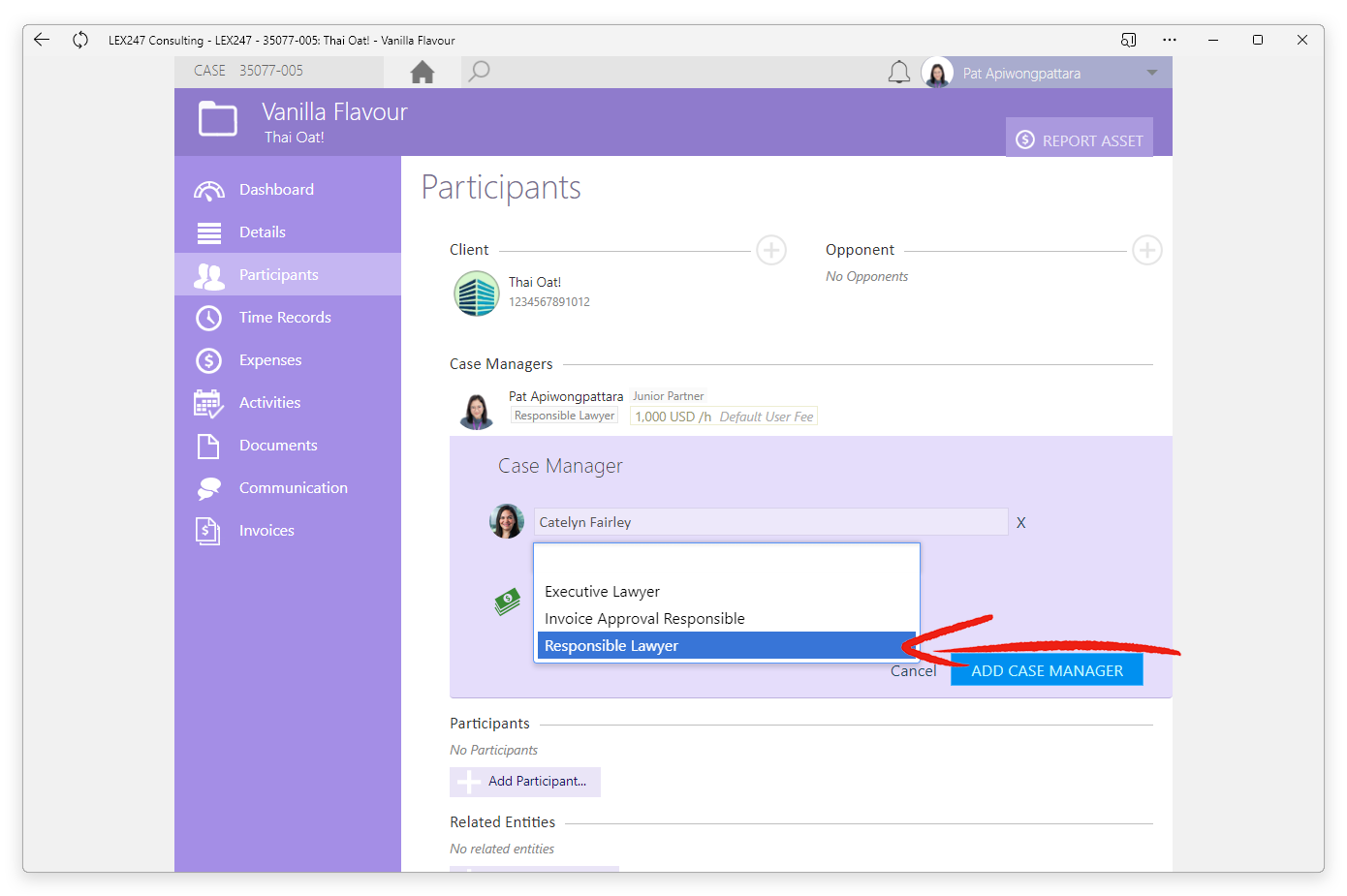Click the plus icon in Add Participant
Viewport: 1347px width, 896px height.
[469, 782]
